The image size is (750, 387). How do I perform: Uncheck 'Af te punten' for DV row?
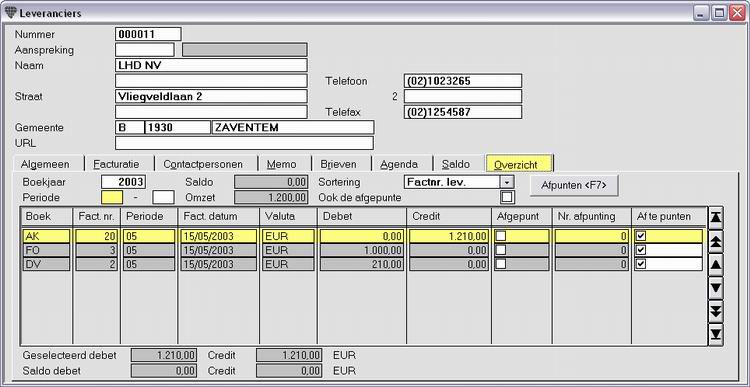click(641, 264)
